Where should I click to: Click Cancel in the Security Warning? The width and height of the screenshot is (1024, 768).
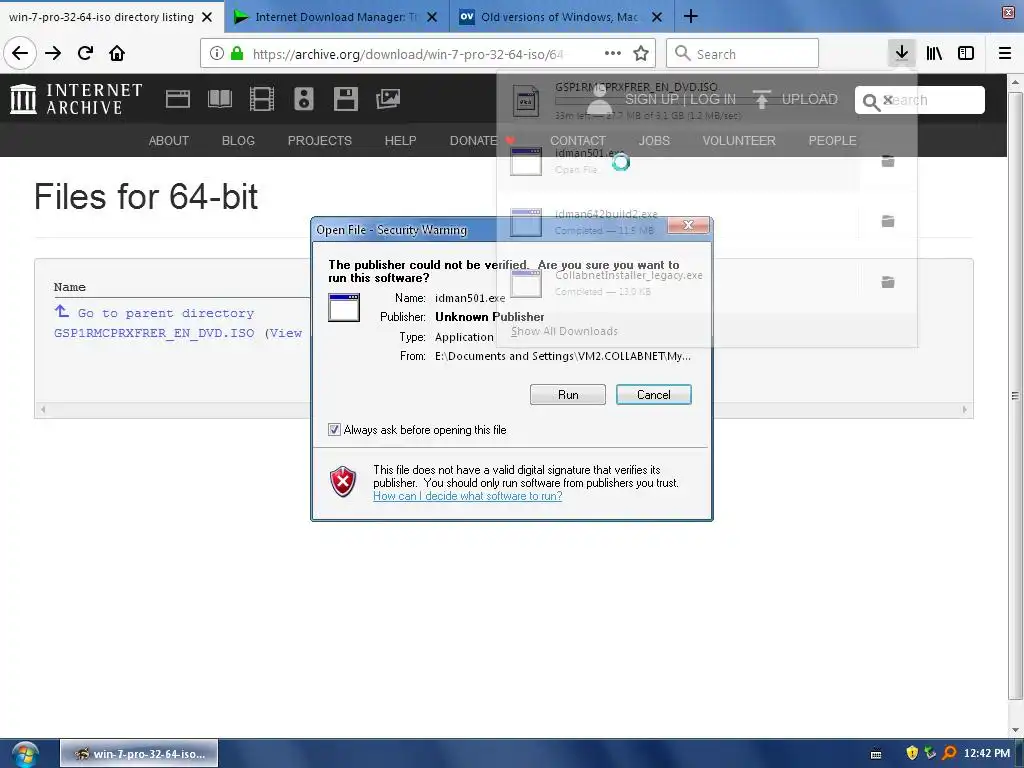(x=654, y=394)
